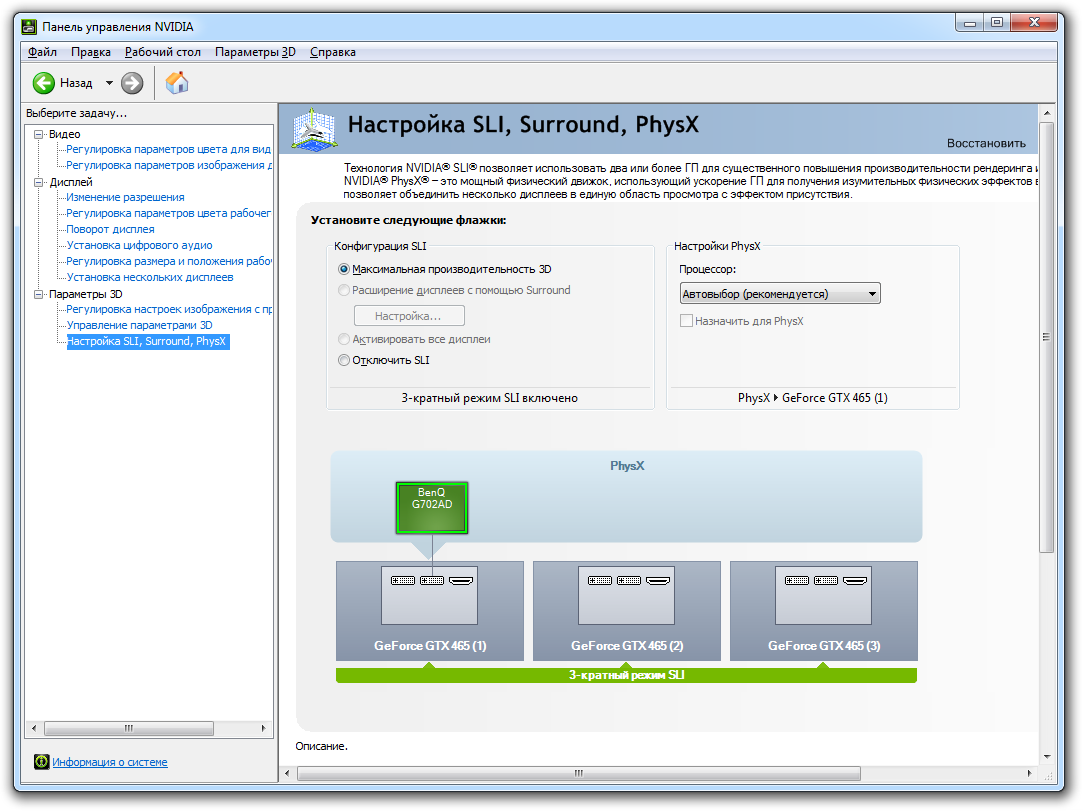Image resolution: width=1083 pixels, height=811 pixels.
Task: Select the Отключить SLI radio button
Action: tap(345, 360)
